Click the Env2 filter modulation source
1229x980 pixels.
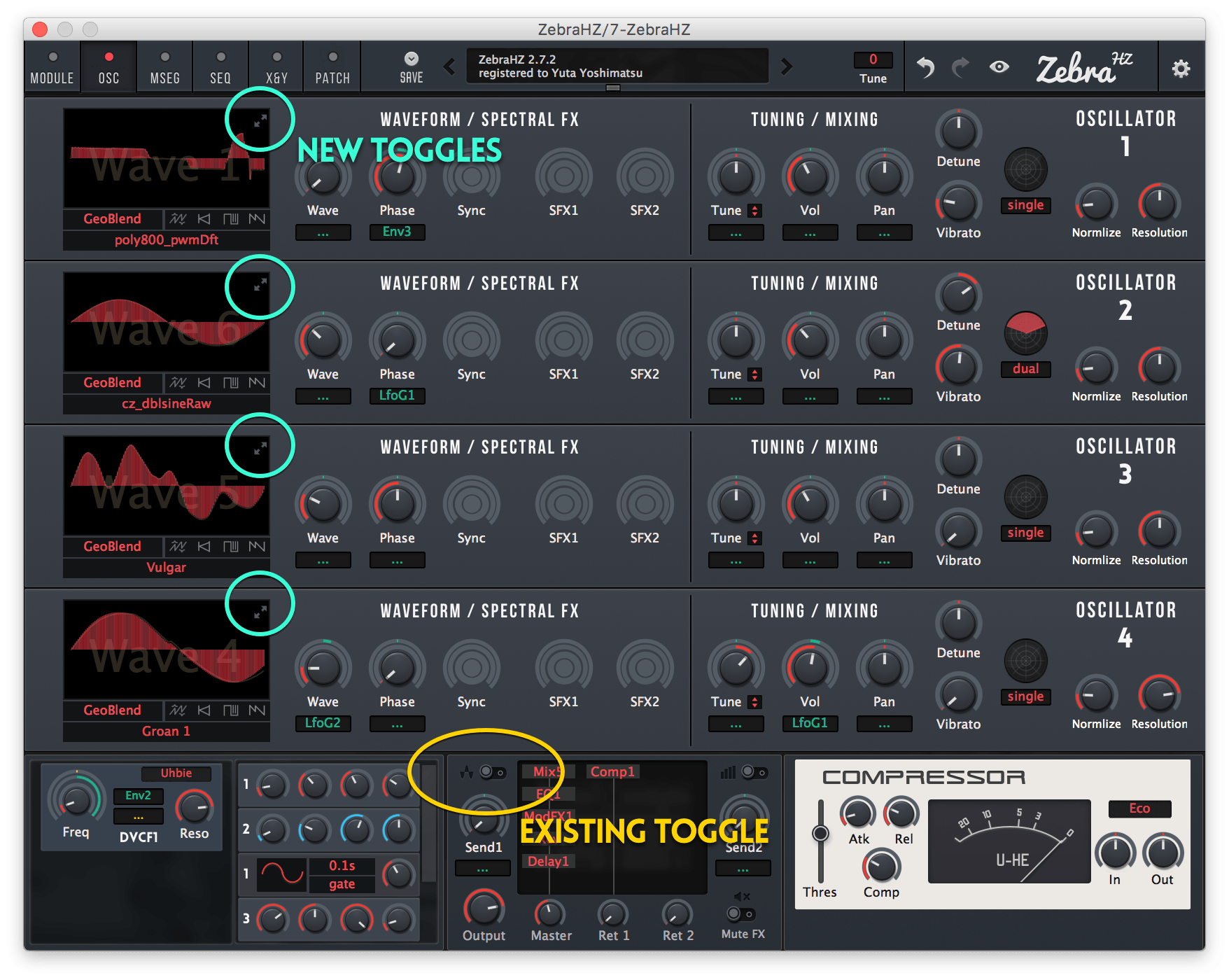[x=138, y=796]
